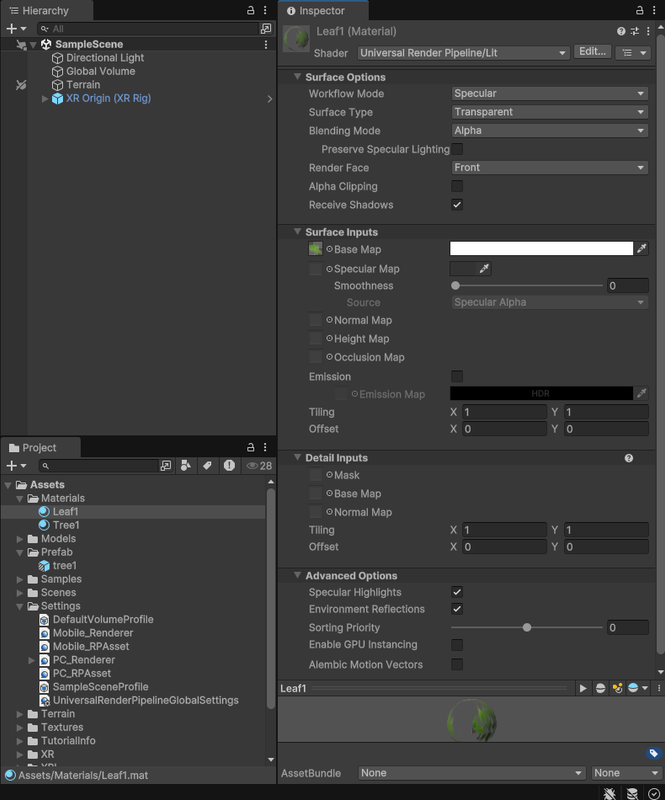The image size is (665, 800).
Task: Expand the Models folder
Action: click(x=20, y=539)
